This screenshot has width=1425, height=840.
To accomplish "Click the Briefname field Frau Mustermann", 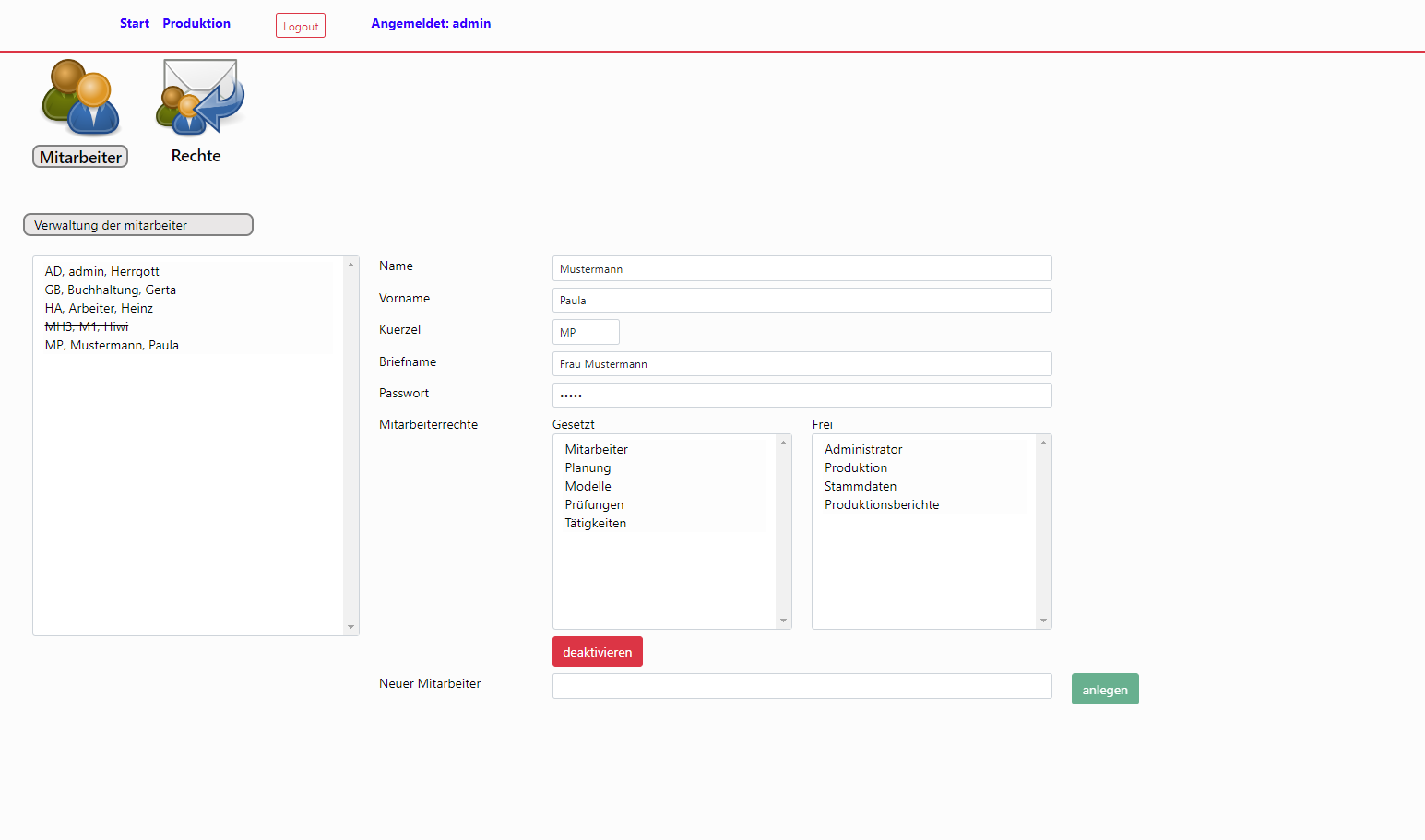I will (x=802, y=364).
